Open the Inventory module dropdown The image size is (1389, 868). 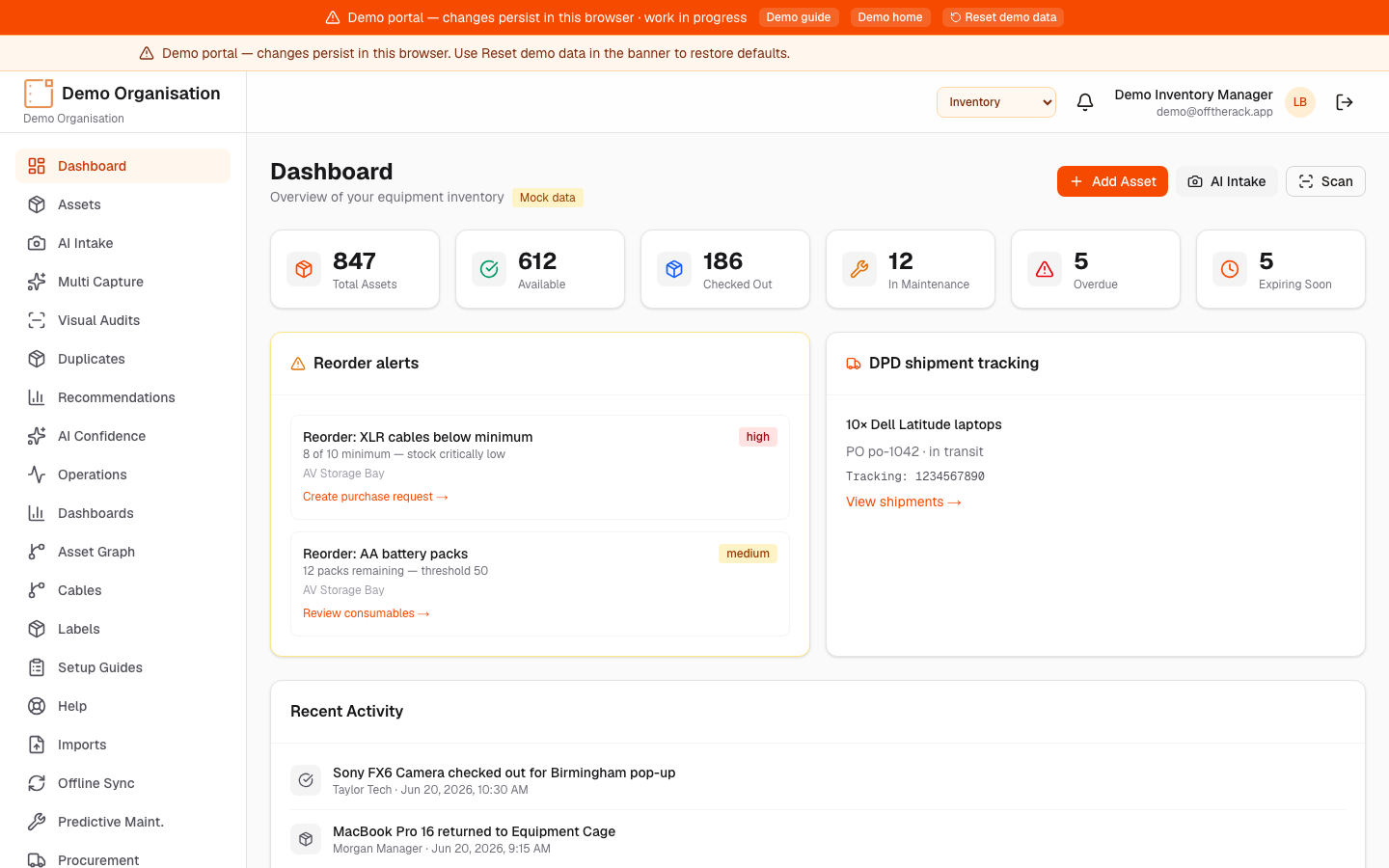pos(996,102)
